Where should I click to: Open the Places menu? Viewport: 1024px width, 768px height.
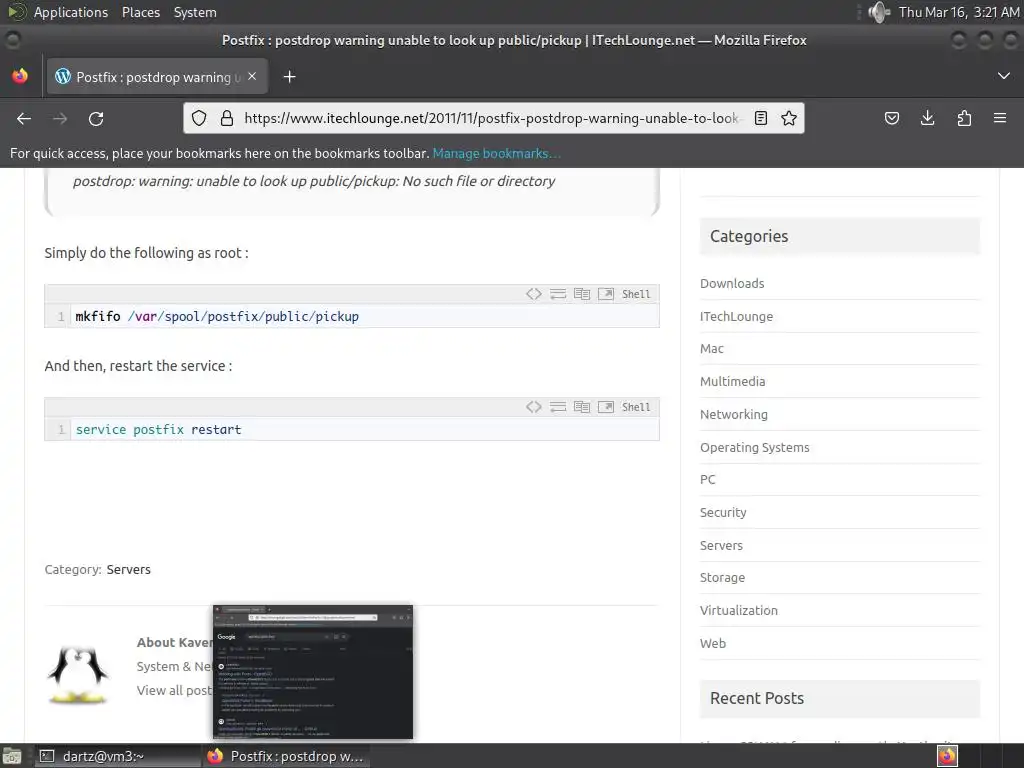(140, 12)
